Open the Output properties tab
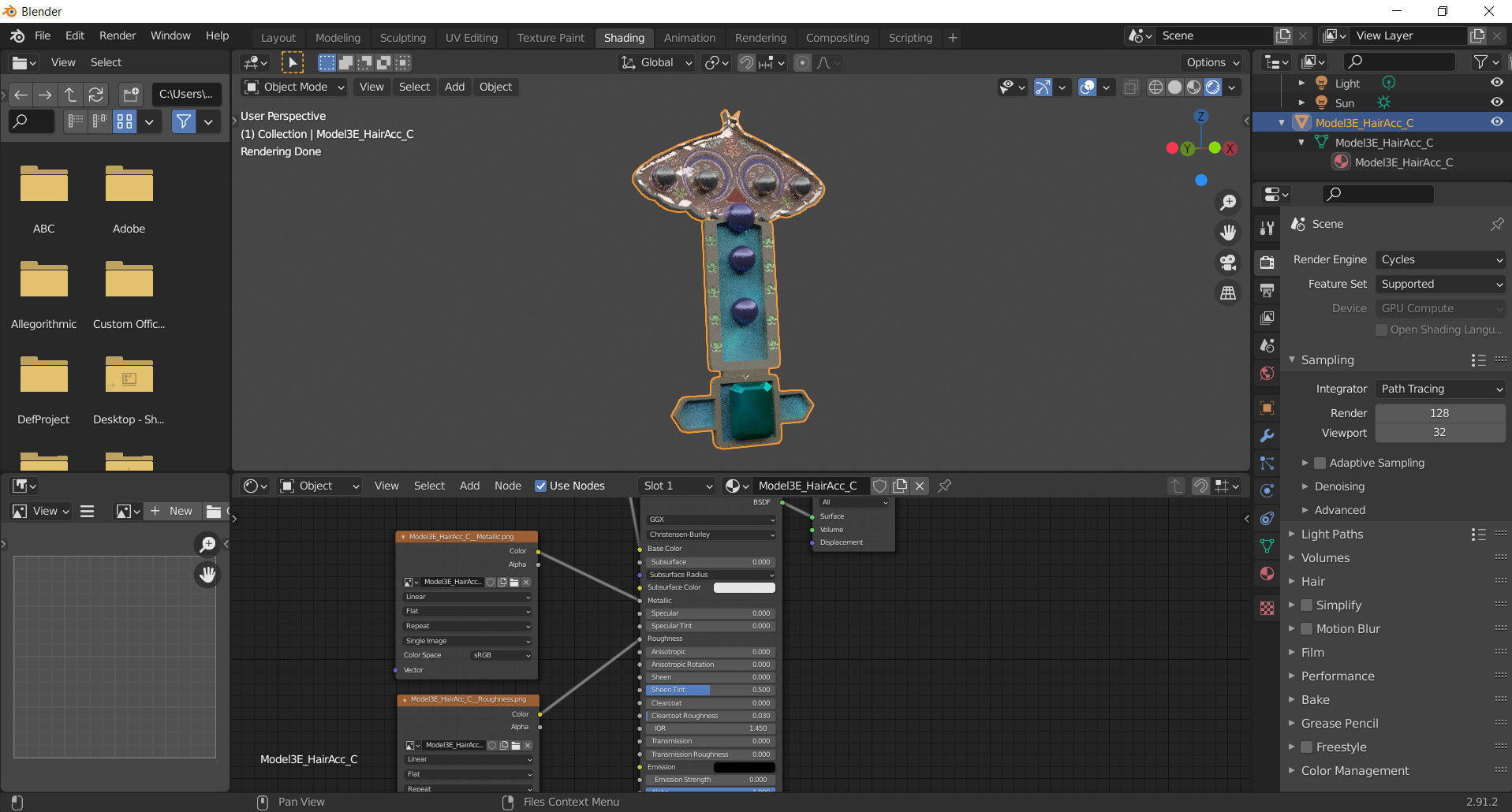This screenshot has height=812, width=1512. (x=1267, y=290)
